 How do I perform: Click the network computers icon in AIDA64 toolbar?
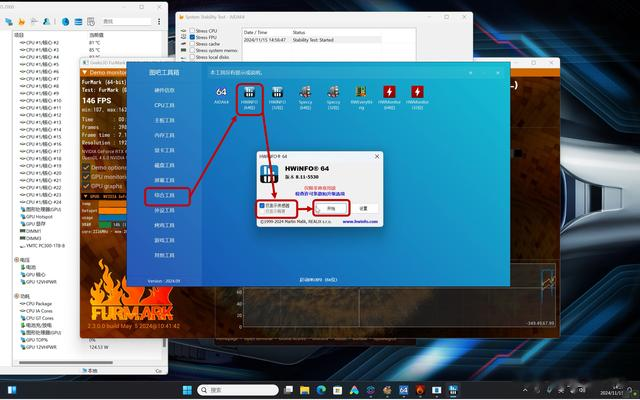(x=9, y=22)
